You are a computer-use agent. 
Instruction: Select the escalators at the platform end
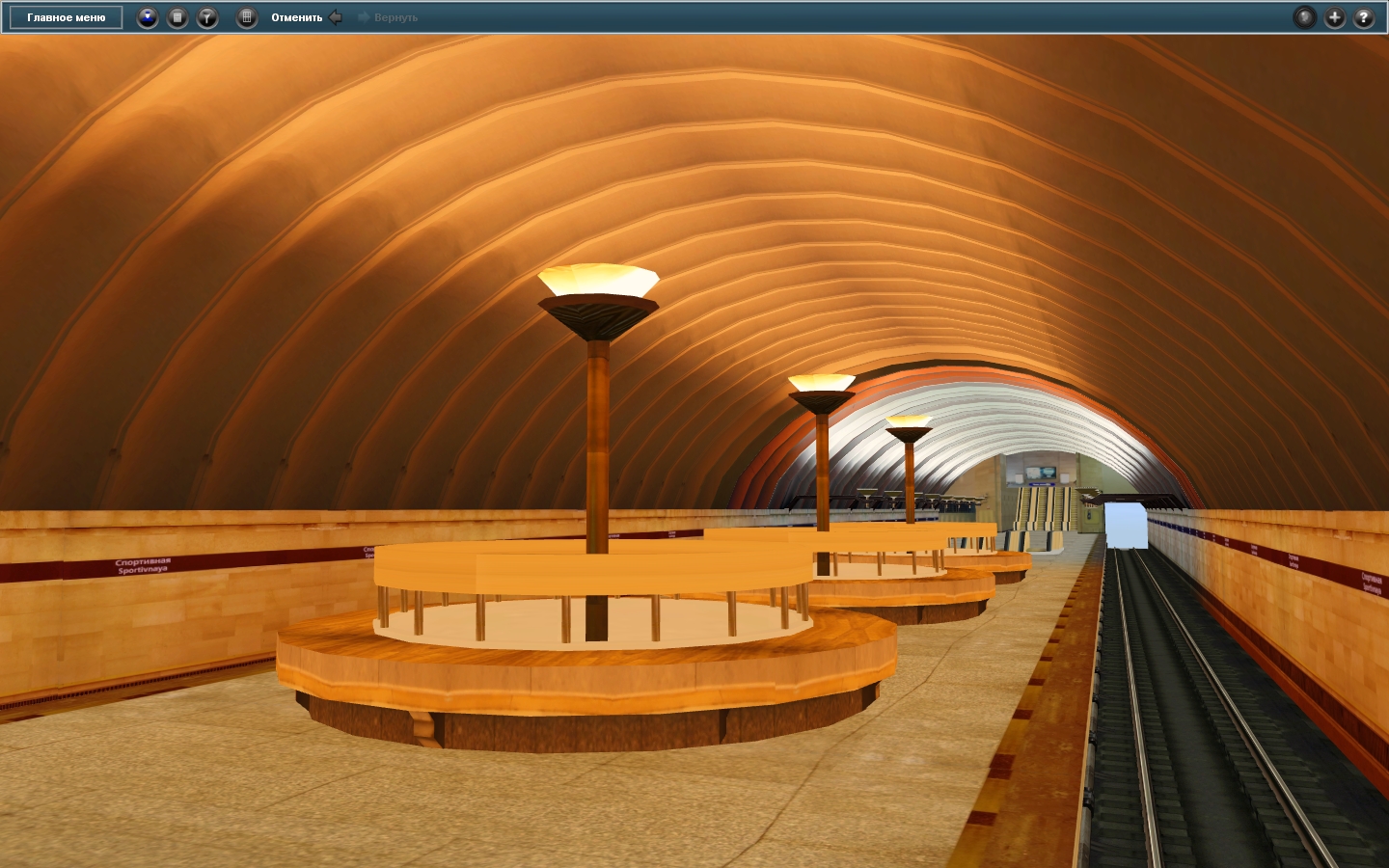(1042, 506)
